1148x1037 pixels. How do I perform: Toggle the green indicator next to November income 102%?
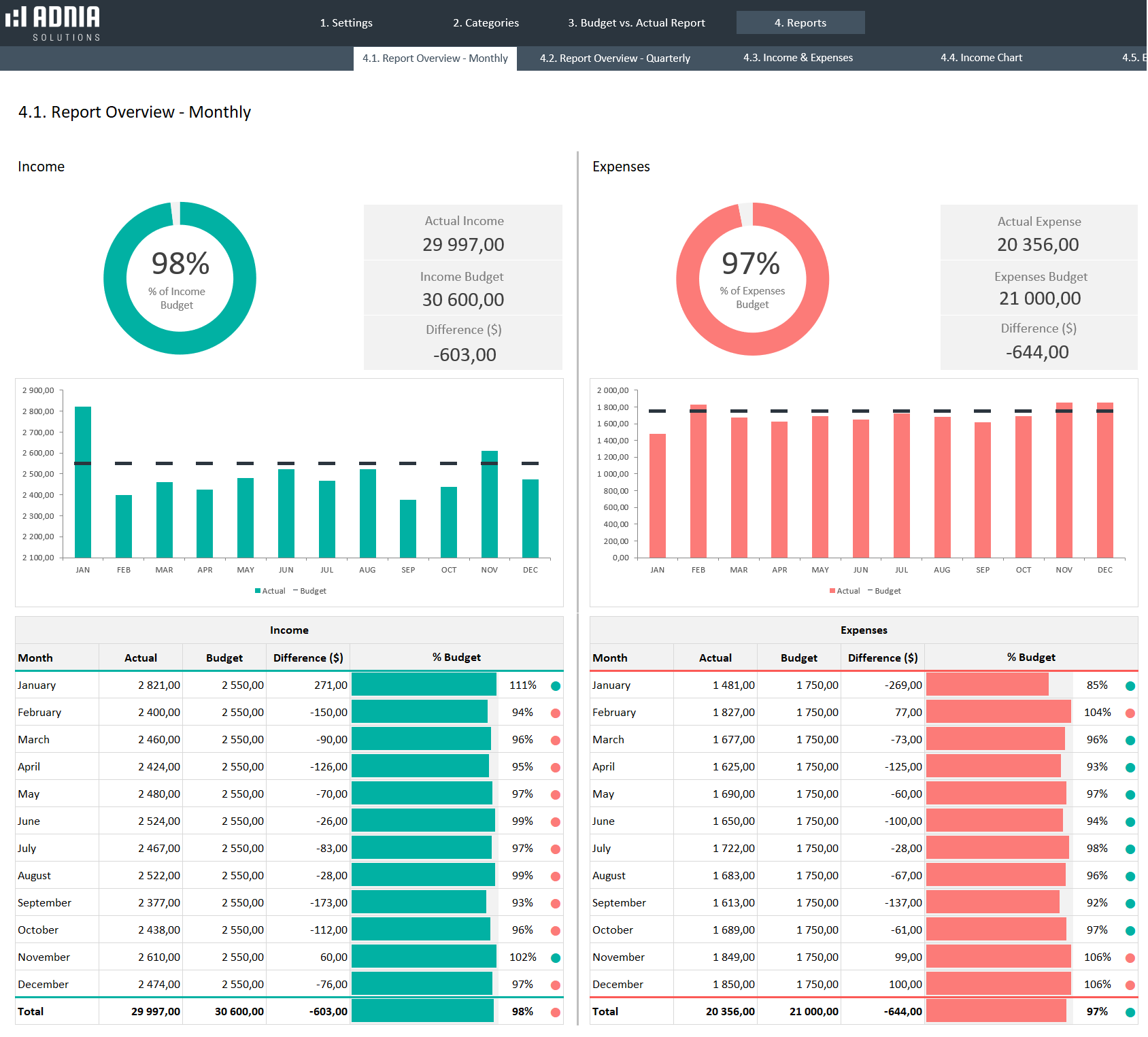(556, 957)
